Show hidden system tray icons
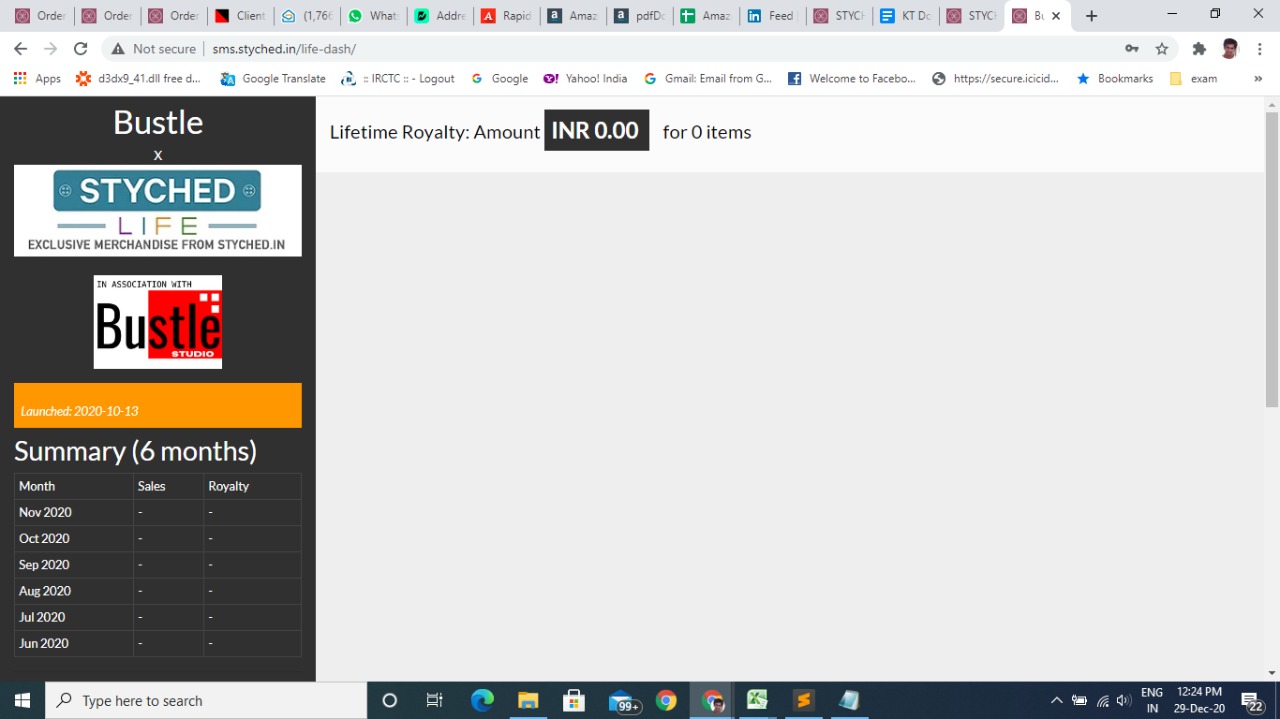This screenshot has width=1280, height=719. (1057, 700)
